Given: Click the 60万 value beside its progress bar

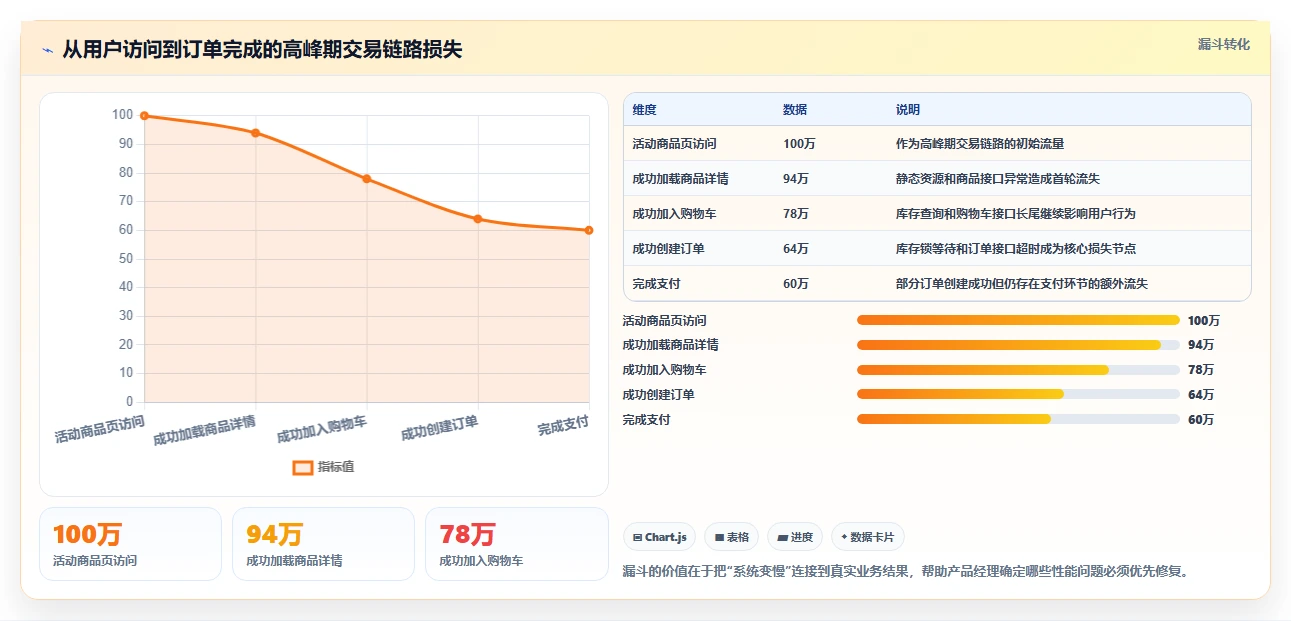Looking at the screenshot, I should [x=1201, y=420].
